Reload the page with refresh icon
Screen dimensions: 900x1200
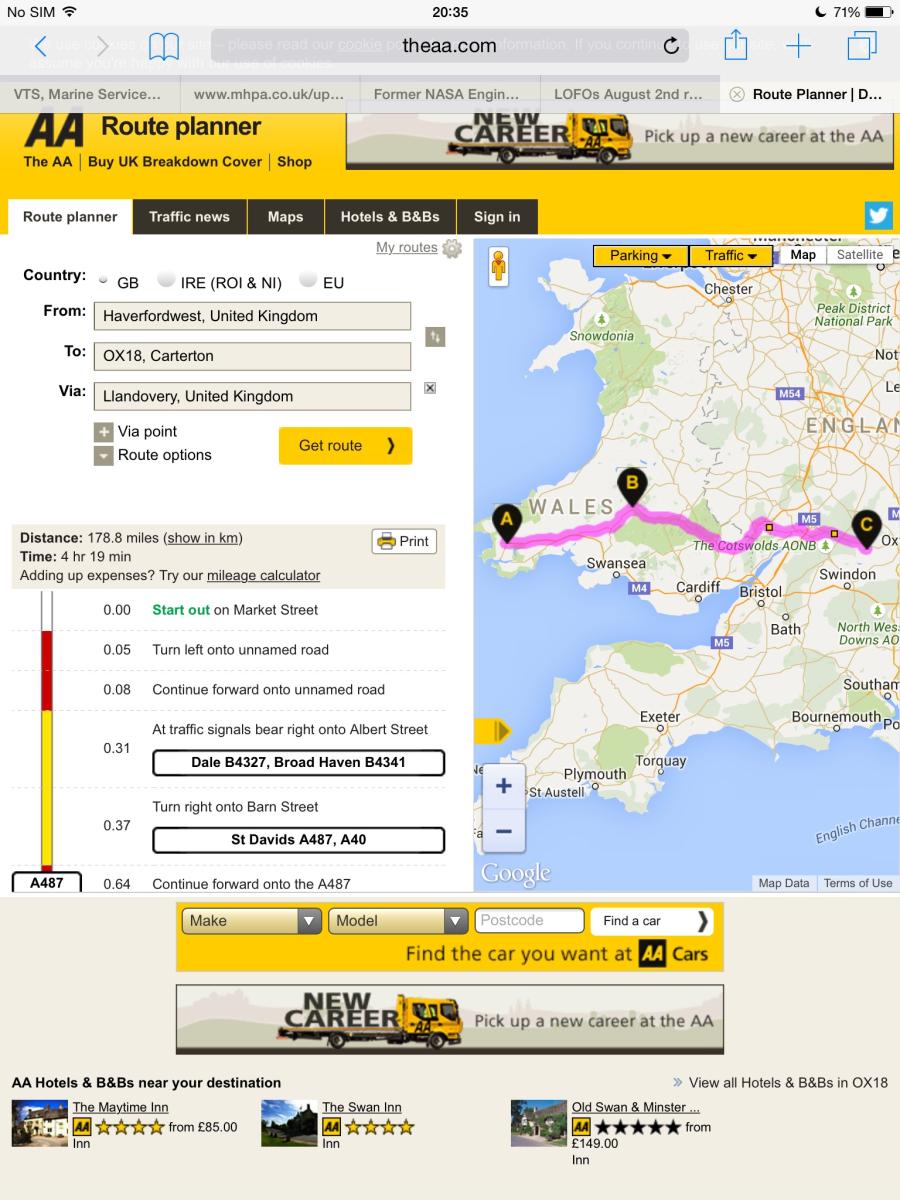[x=671, y=46]
